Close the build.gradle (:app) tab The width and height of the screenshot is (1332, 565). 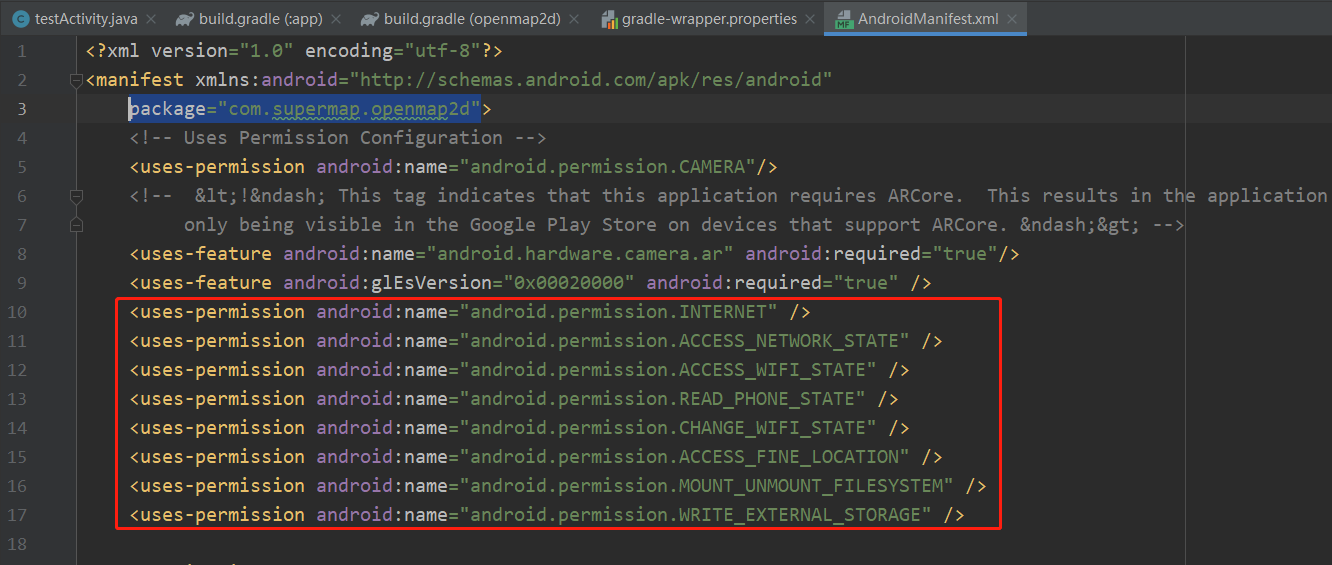pos(335,19)
